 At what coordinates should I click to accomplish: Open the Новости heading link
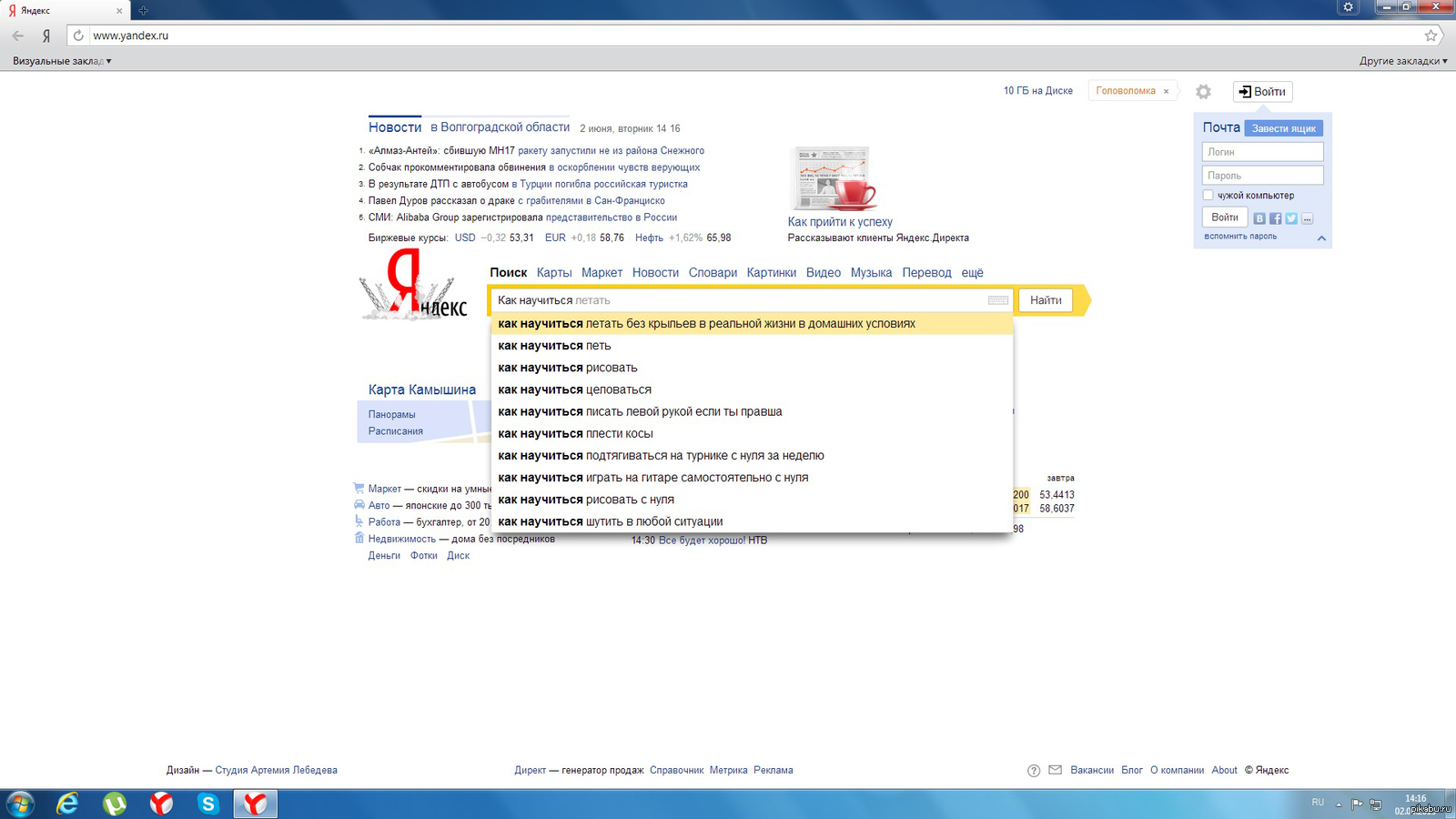[x=395, y=127]
